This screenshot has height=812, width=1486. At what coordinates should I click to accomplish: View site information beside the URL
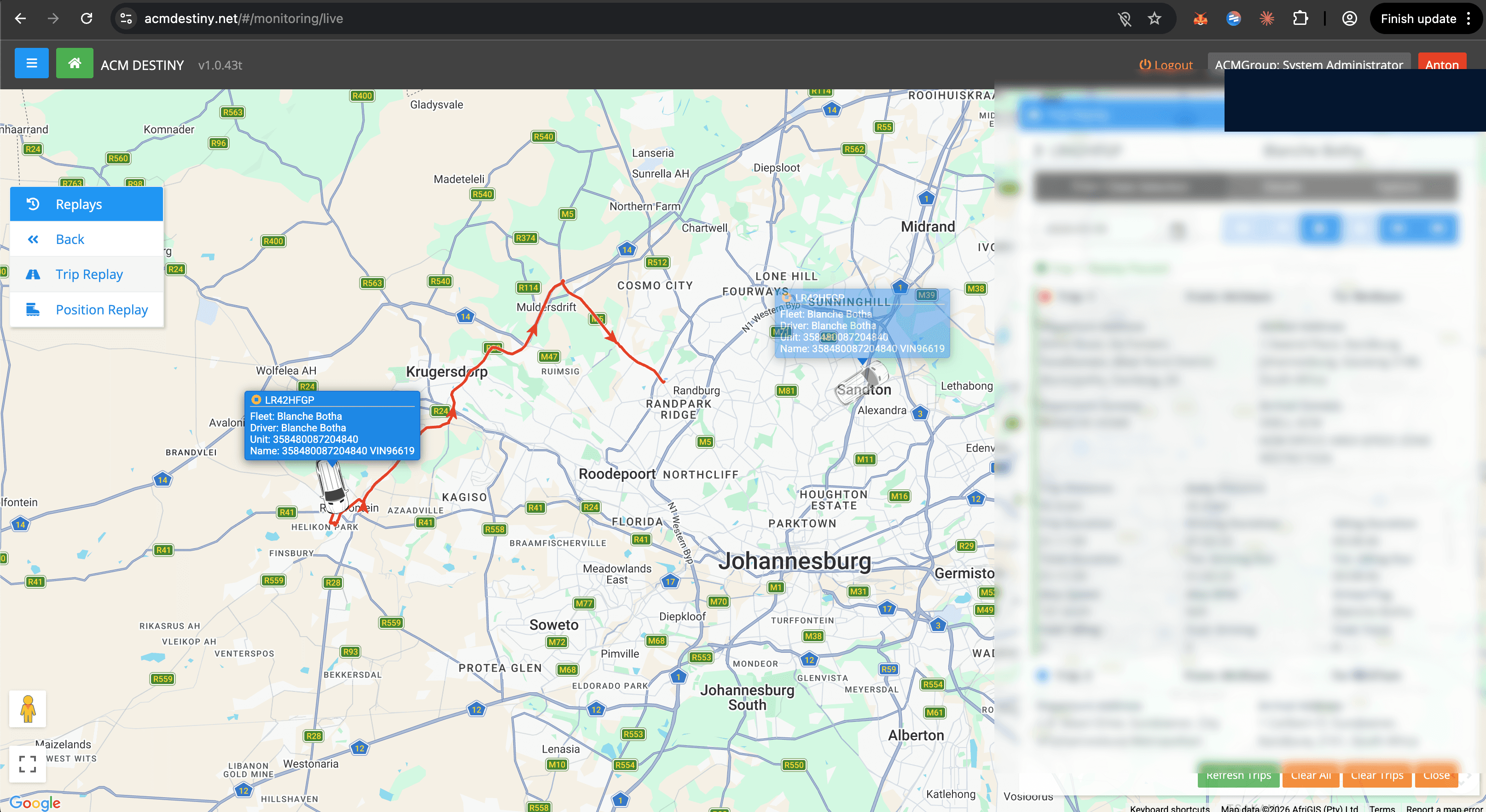coord(126,18)
